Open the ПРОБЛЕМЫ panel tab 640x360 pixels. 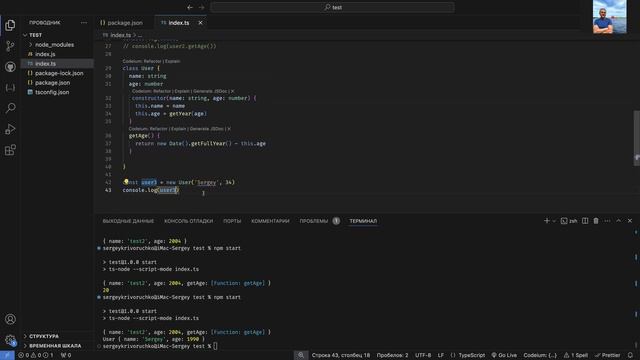pos(319,221)
